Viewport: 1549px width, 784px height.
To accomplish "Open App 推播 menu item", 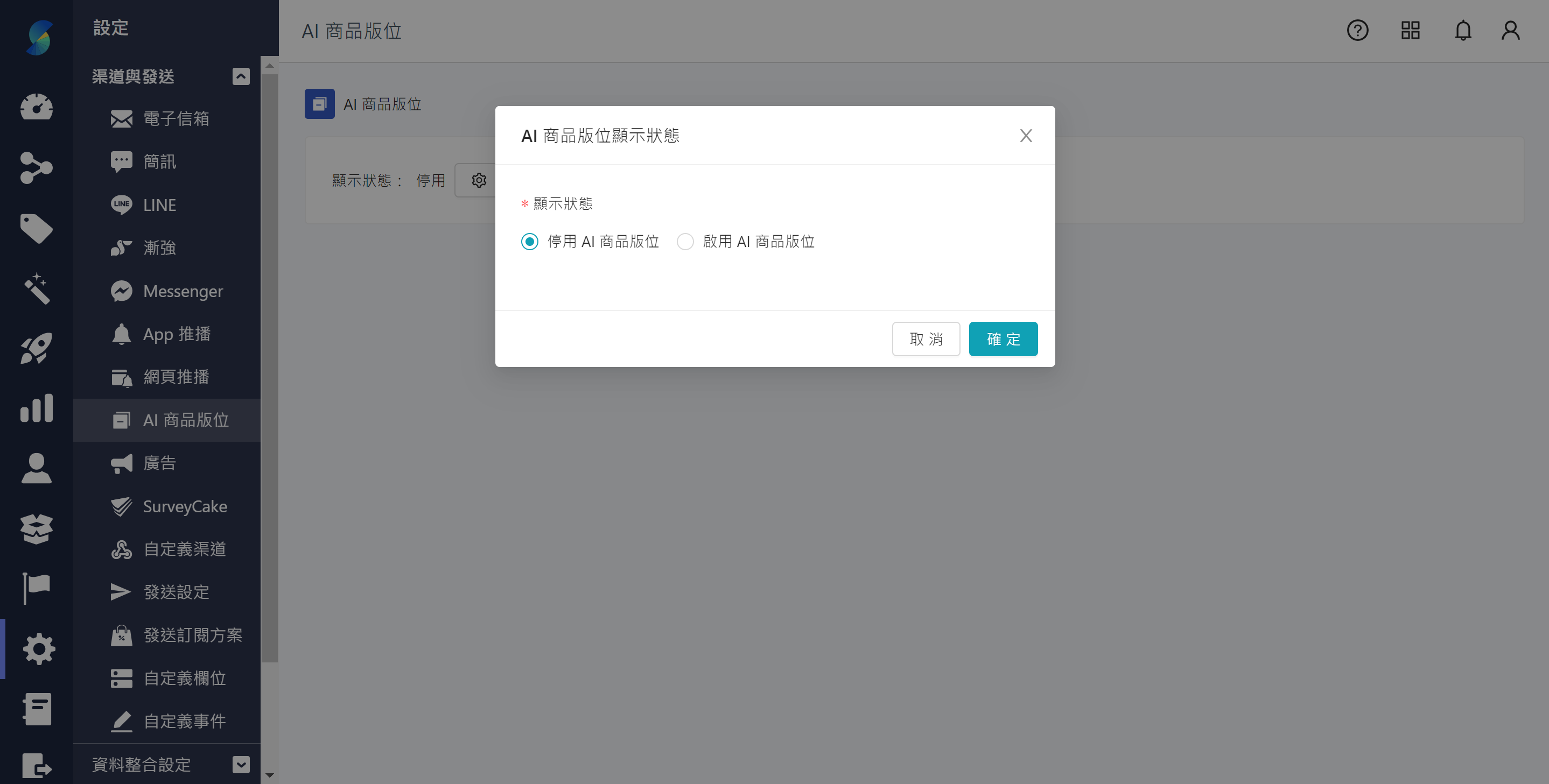I will point(167,334).
